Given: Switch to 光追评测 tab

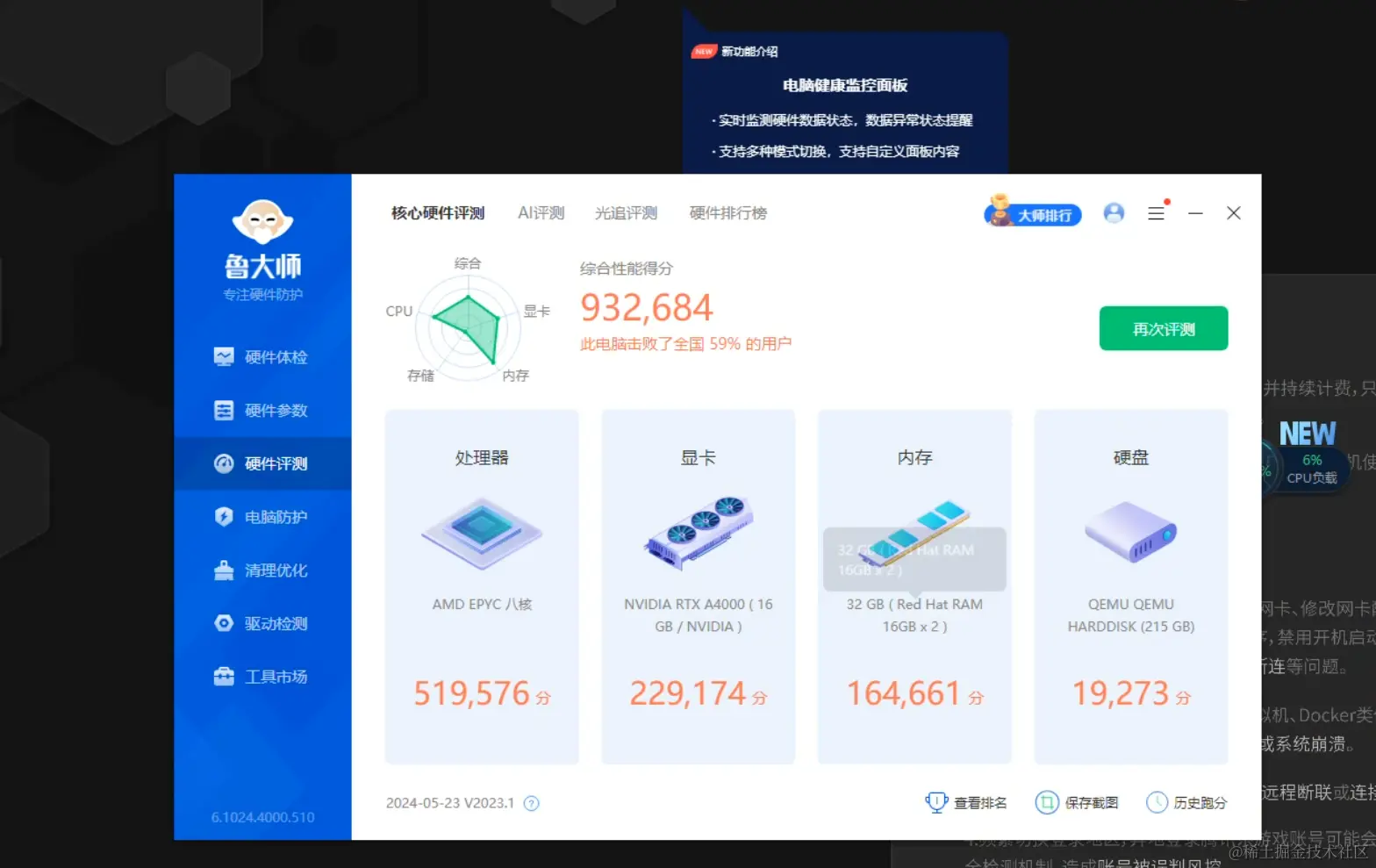Looking at the screenshot, I should pos(626,213).
